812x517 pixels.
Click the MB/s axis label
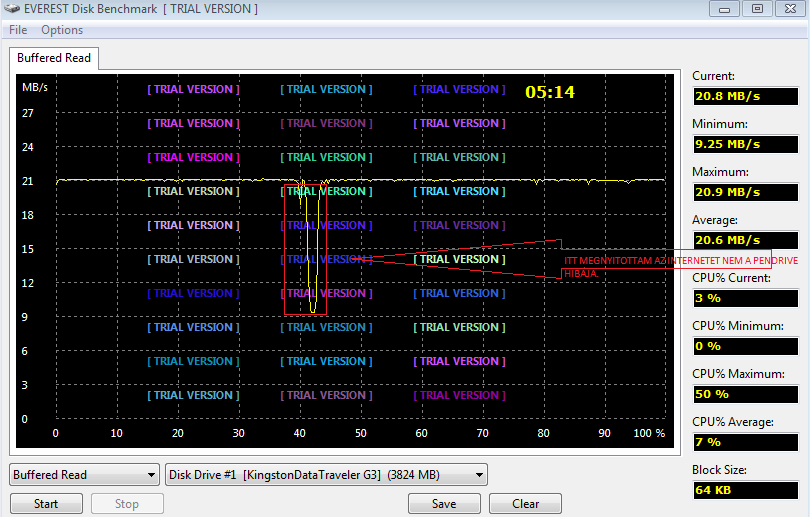35,88
